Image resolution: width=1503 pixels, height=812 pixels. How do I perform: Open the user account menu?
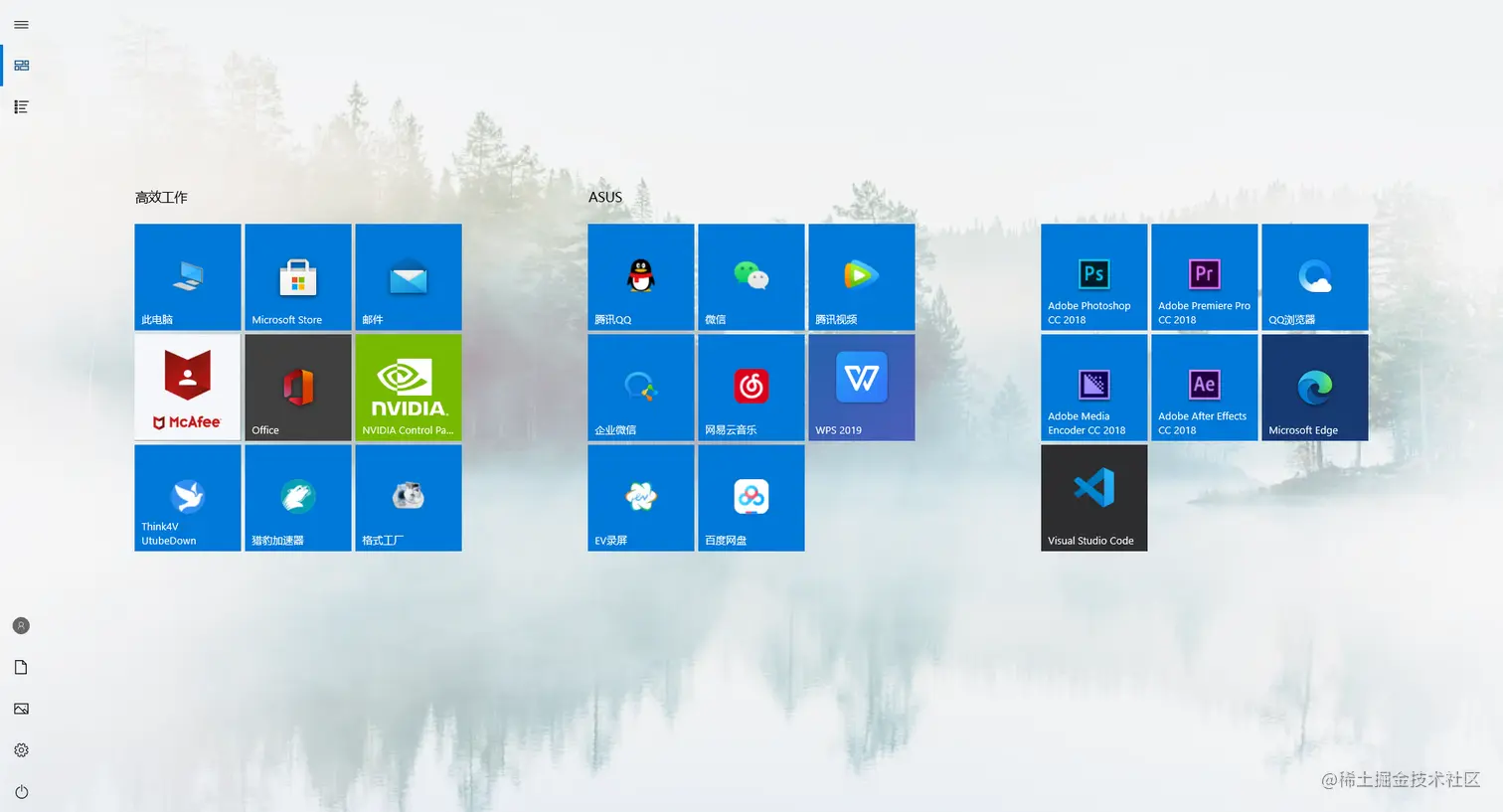[x=21, y=626]
